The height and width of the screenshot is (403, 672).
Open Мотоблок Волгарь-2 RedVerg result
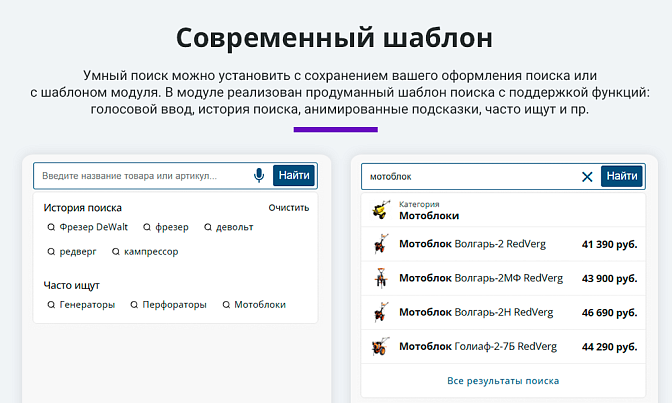click(x=503, y=244)
